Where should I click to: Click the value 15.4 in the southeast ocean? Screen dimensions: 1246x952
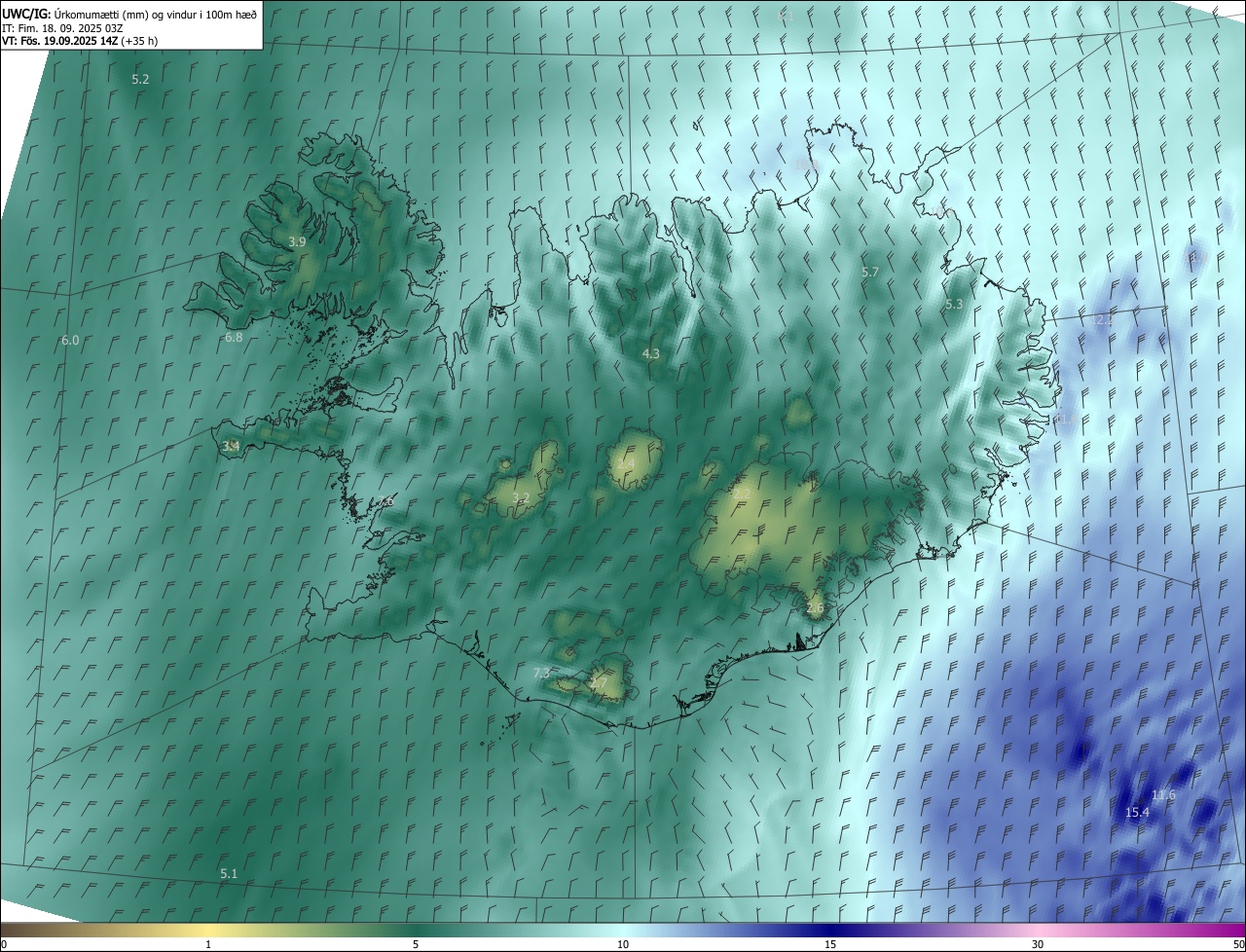click(x=1137, y=812)
